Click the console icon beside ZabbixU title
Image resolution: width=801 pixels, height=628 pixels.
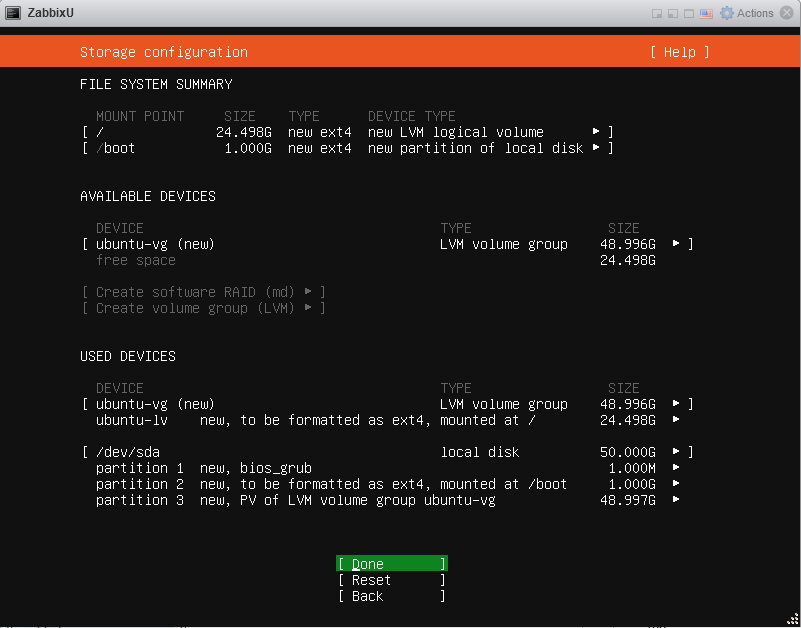[x=12, y=13]
